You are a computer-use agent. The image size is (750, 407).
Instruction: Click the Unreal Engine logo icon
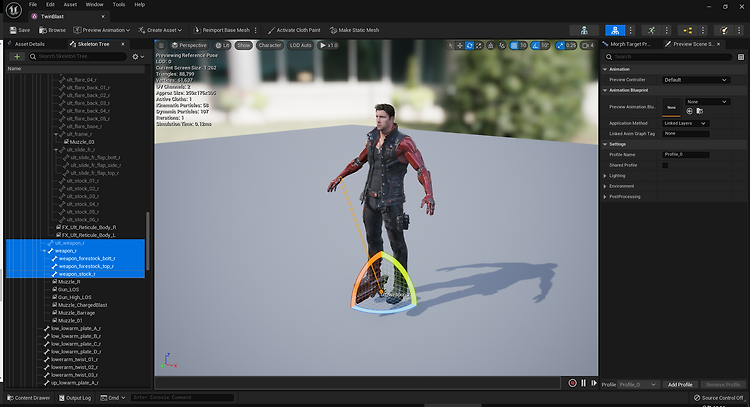[14, 10]
